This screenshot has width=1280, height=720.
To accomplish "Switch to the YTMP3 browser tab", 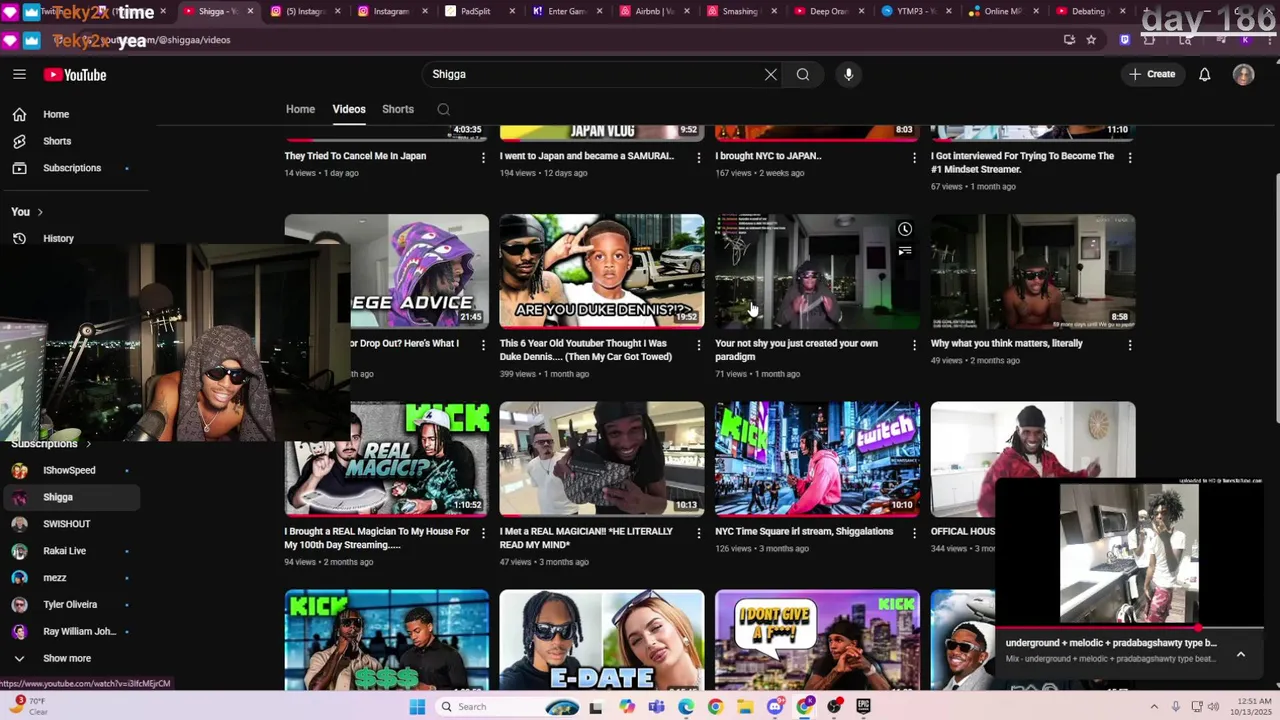I will (915, 12).
